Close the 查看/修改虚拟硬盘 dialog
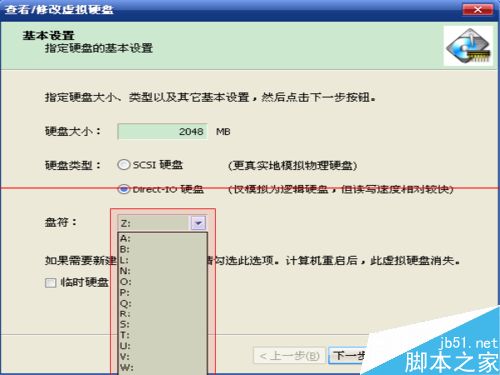 point(478,9)
